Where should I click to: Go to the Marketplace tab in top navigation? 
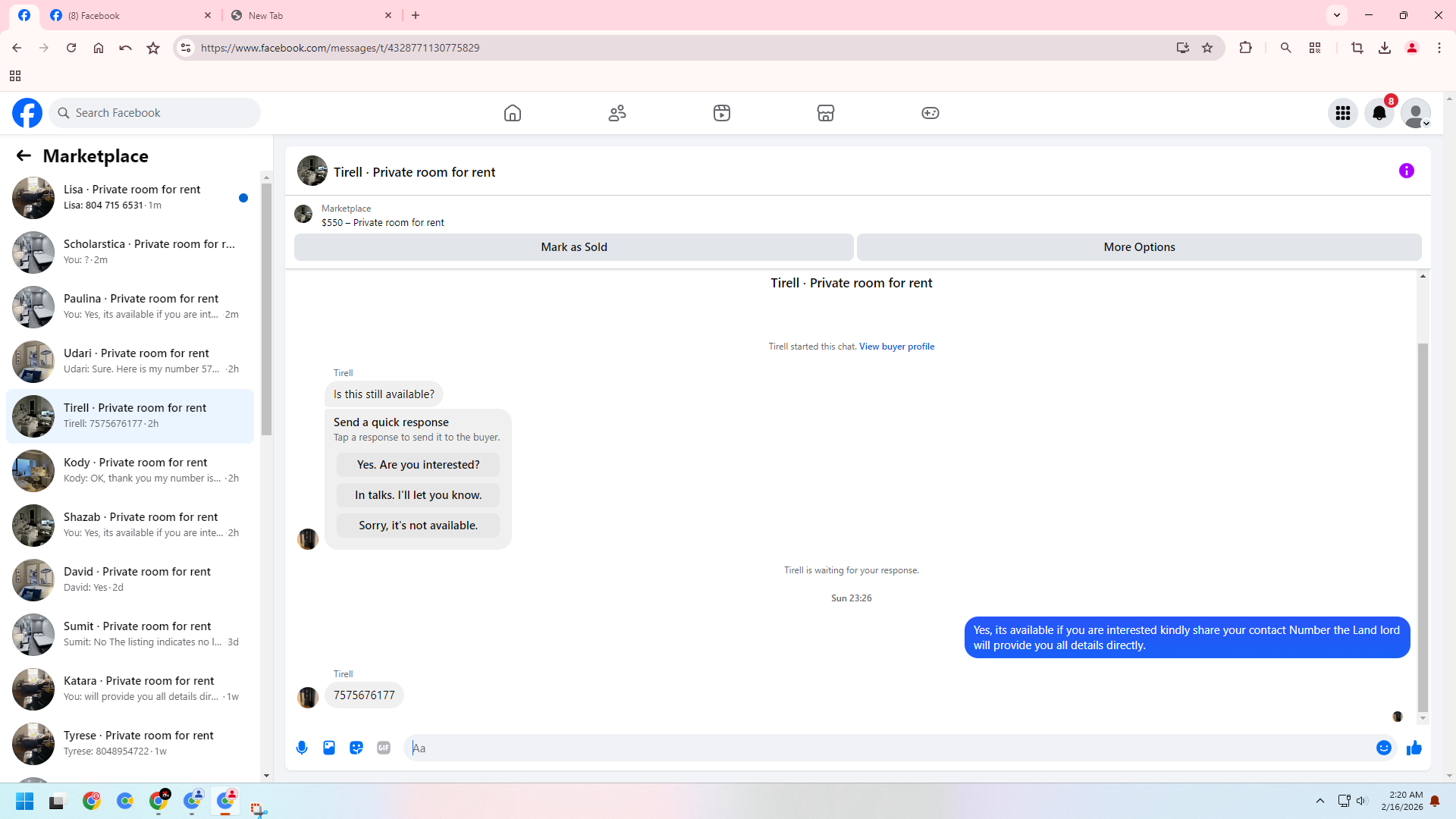click(x=826, y=113)
